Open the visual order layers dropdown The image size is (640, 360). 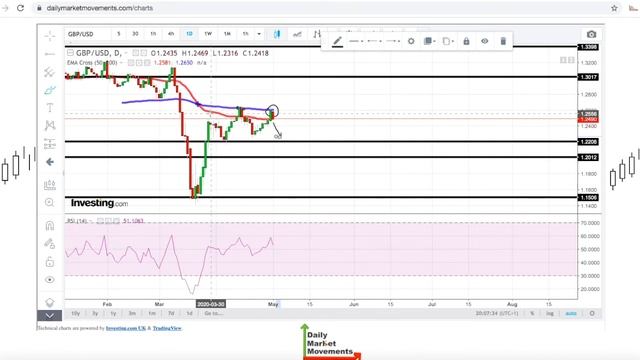tap(429, 41)
